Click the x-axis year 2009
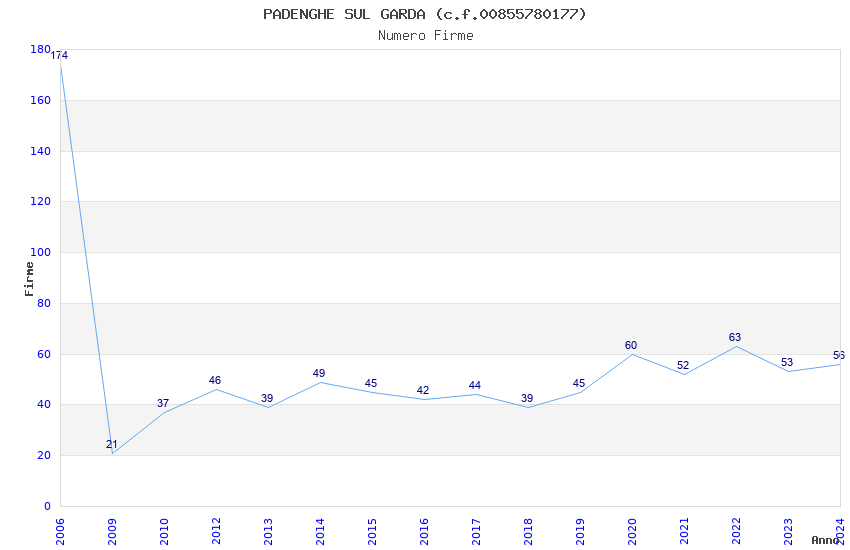 112,531
